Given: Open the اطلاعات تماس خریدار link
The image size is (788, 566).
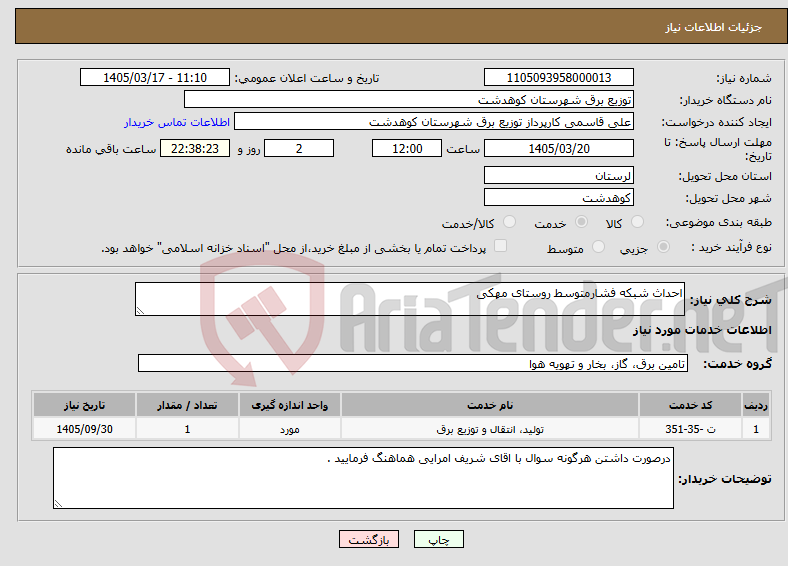Looking at the screenshot, I should (177, 122).
